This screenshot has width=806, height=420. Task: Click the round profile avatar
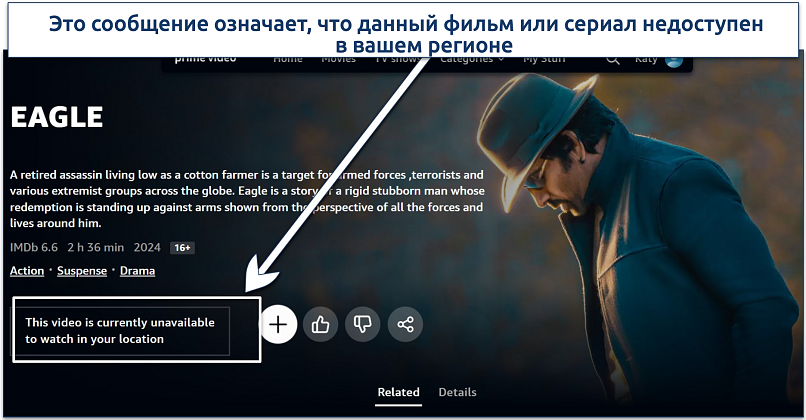(x=674, y=62)
